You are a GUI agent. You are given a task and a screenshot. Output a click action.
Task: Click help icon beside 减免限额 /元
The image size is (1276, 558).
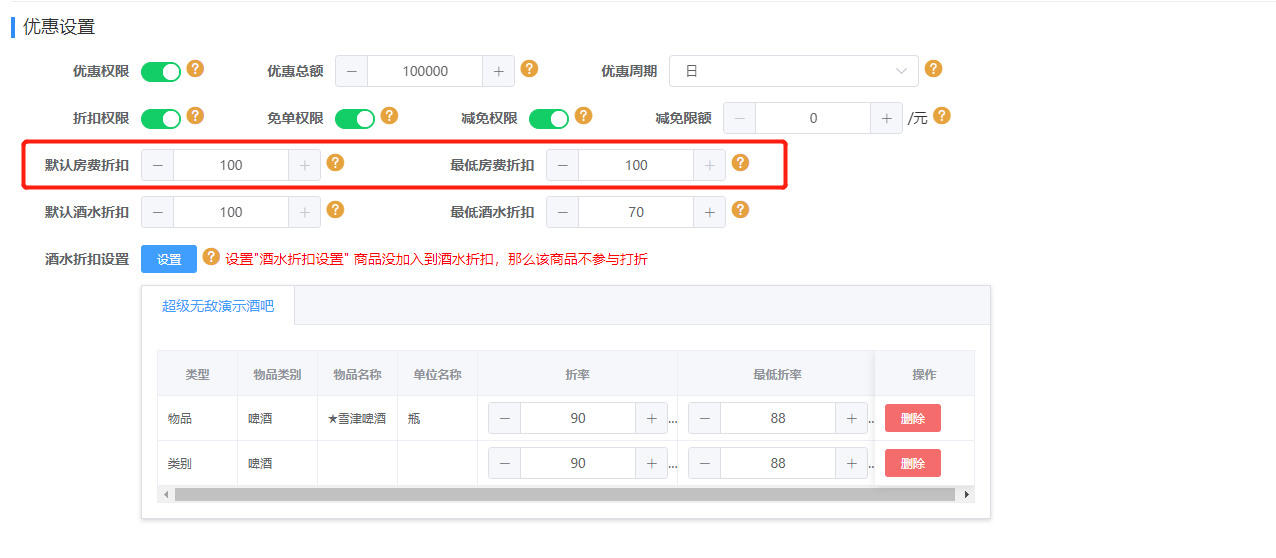click(942, 116)
